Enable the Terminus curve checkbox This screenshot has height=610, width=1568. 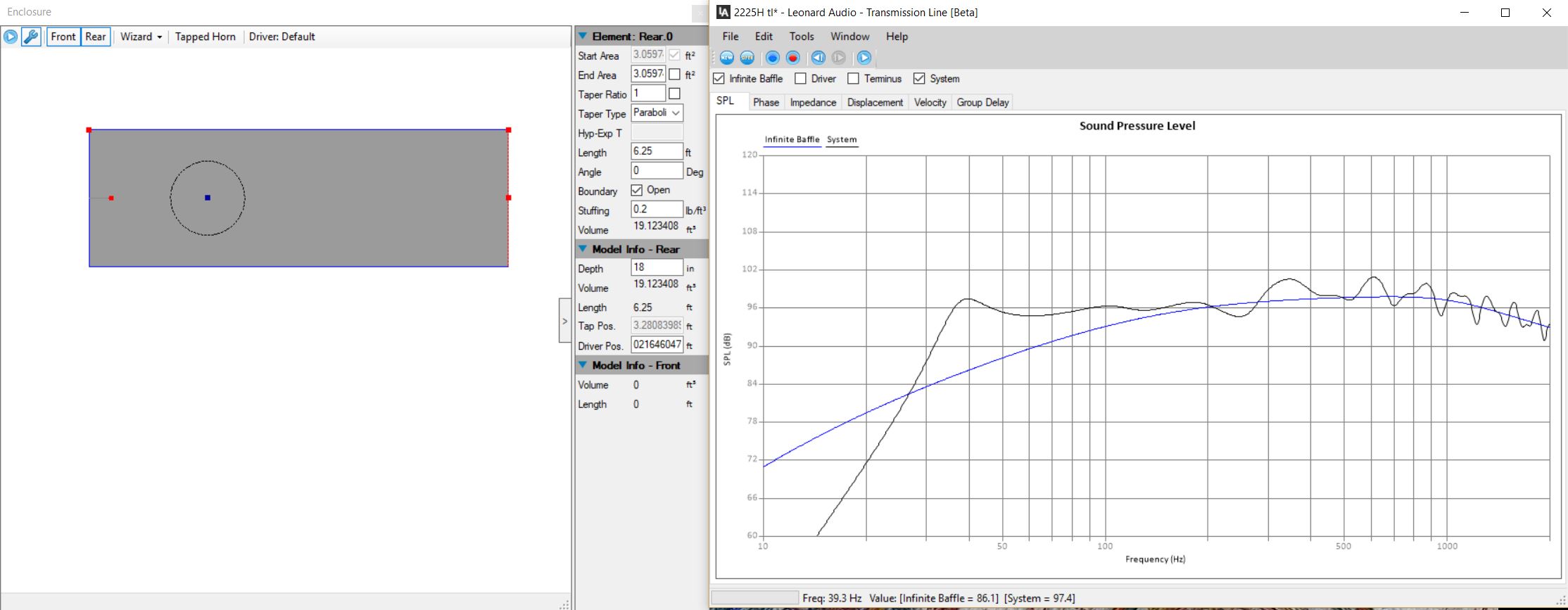click(854, 79)
